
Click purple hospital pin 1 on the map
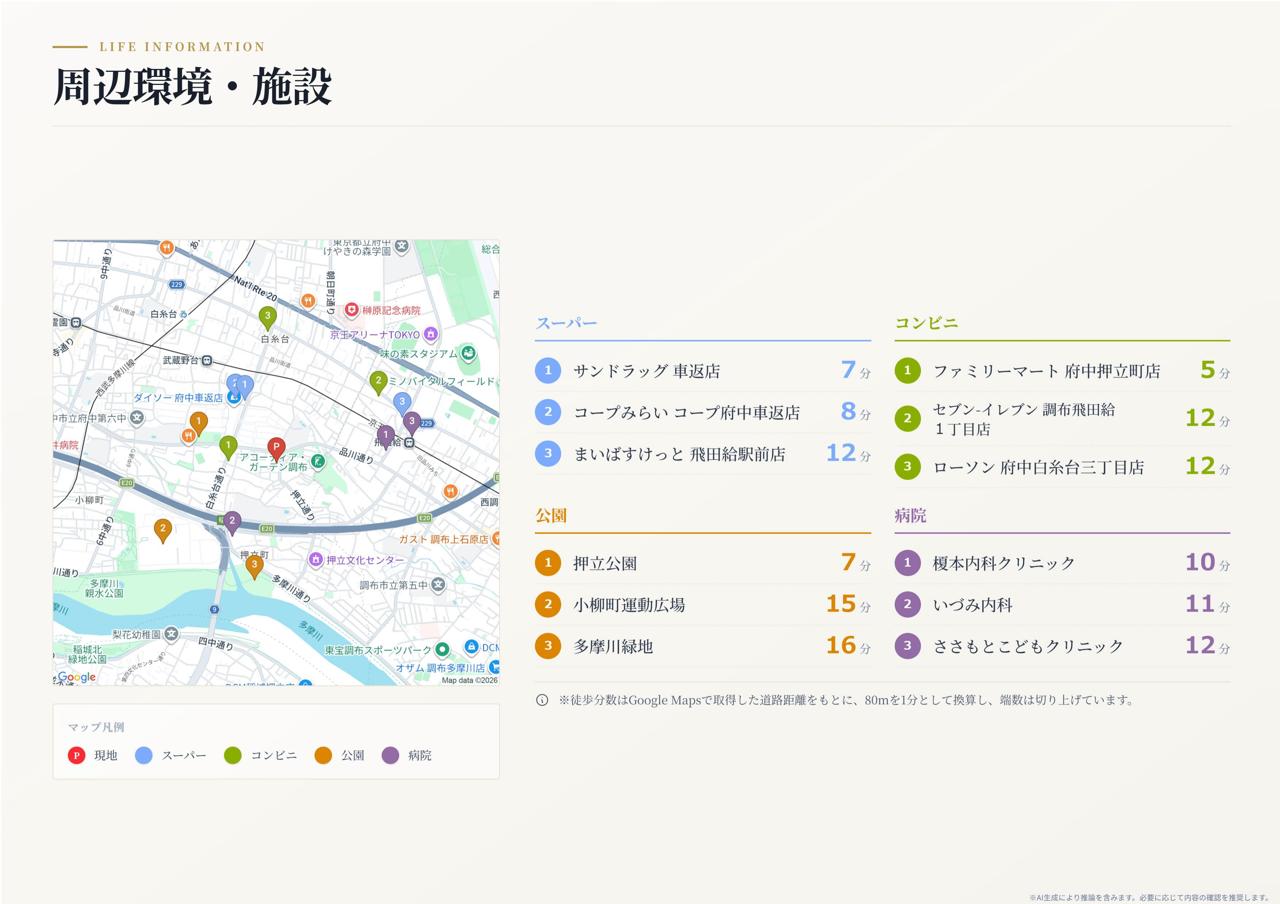pos(386,436)
